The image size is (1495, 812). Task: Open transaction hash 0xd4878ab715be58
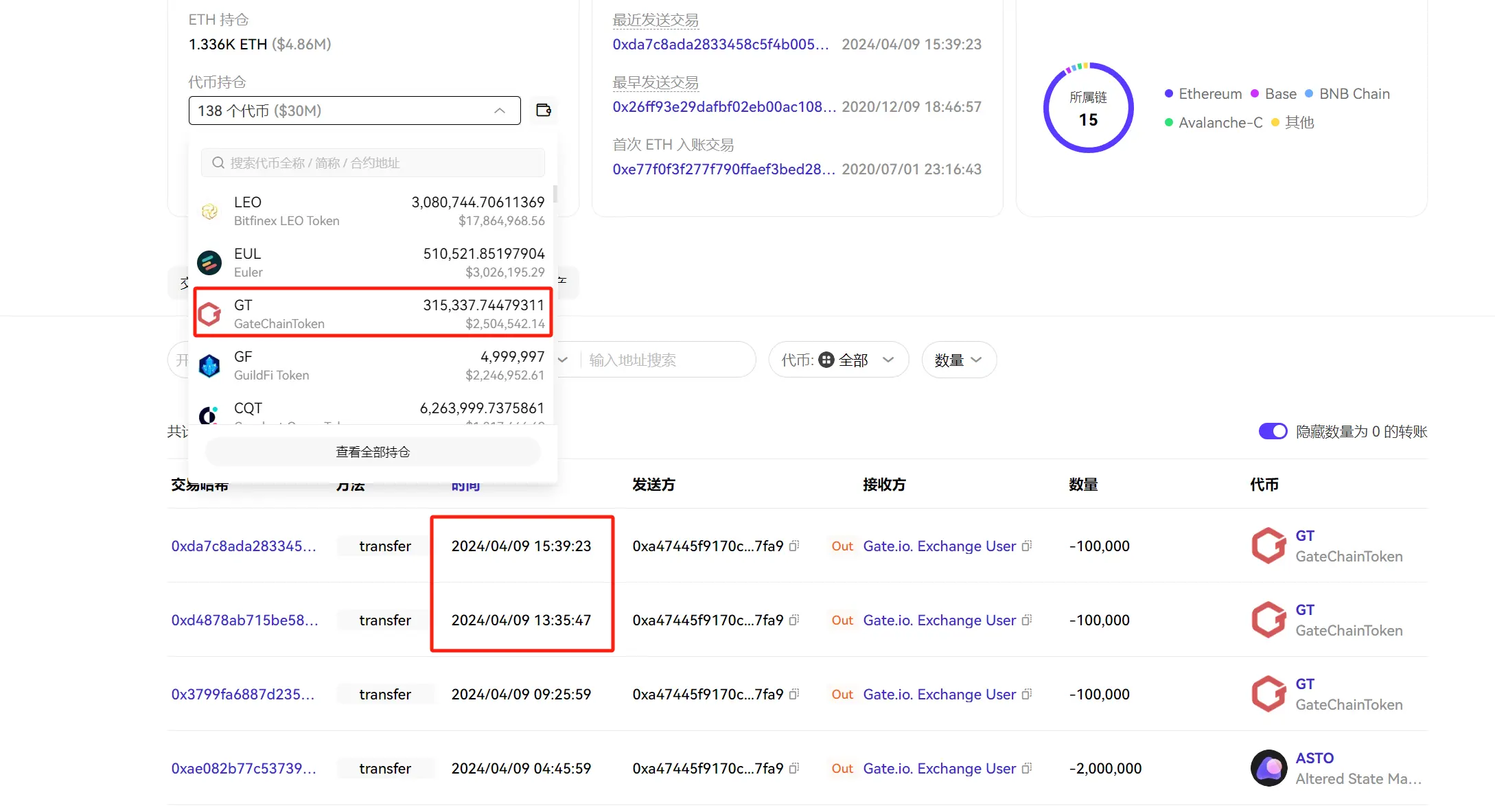(244, 620)
